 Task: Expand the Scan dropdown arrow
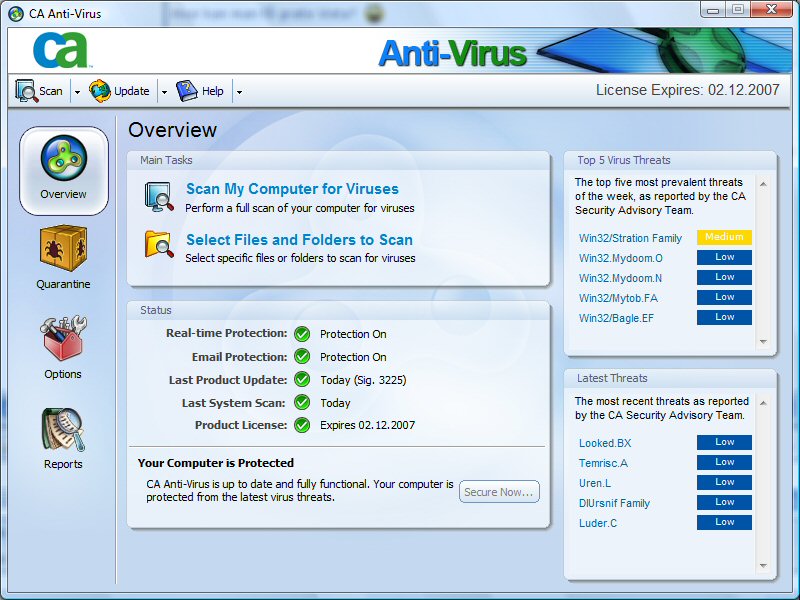pyautogui.click(x=77, y=92)
